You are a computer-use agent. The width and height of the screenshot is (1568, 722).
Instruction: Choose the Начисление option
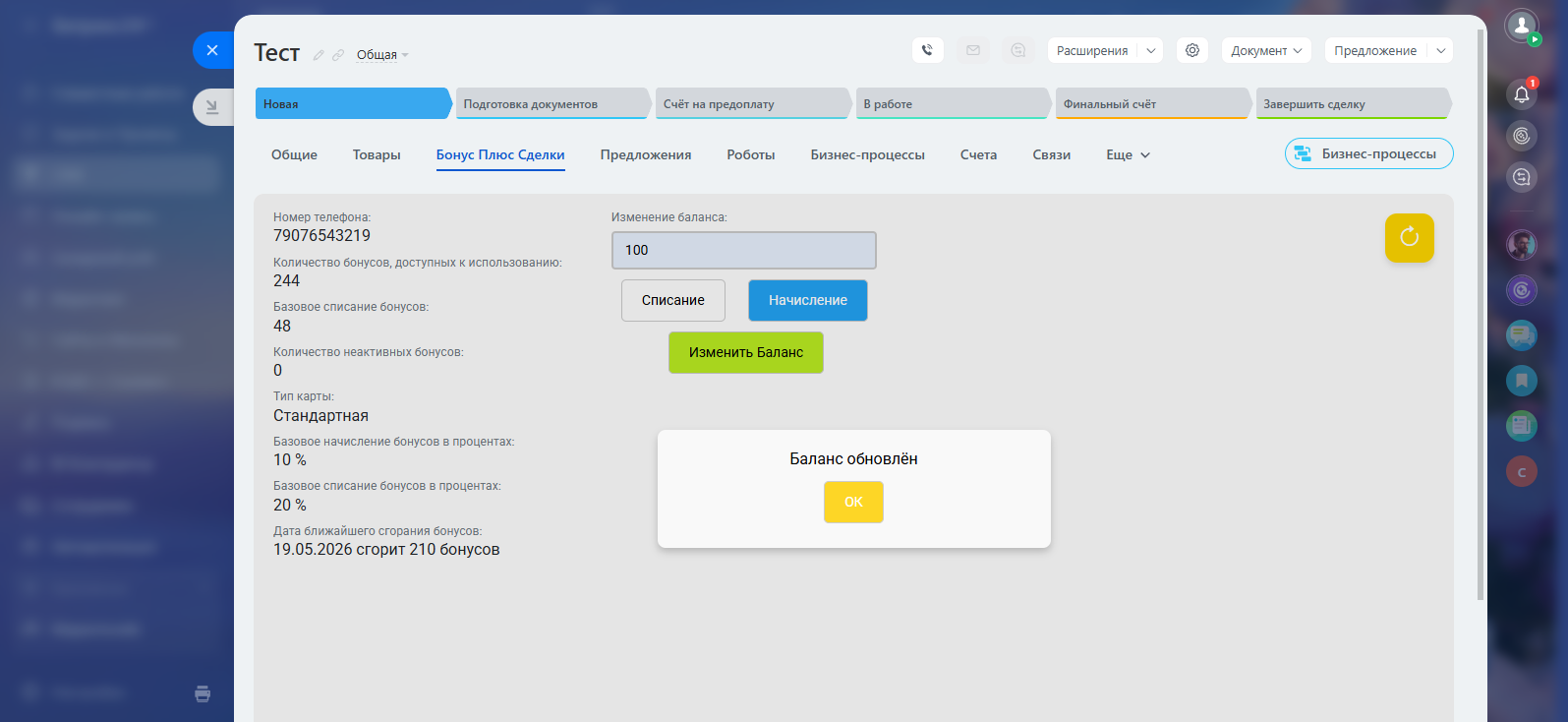tap(808, 300)
